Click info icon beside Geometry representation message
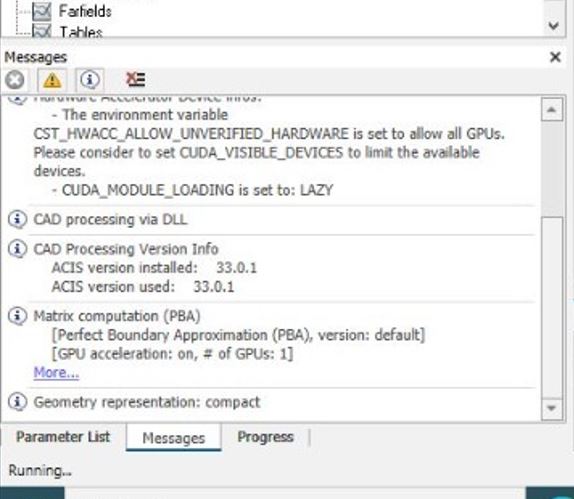574x499 pixels. (17, 402)
